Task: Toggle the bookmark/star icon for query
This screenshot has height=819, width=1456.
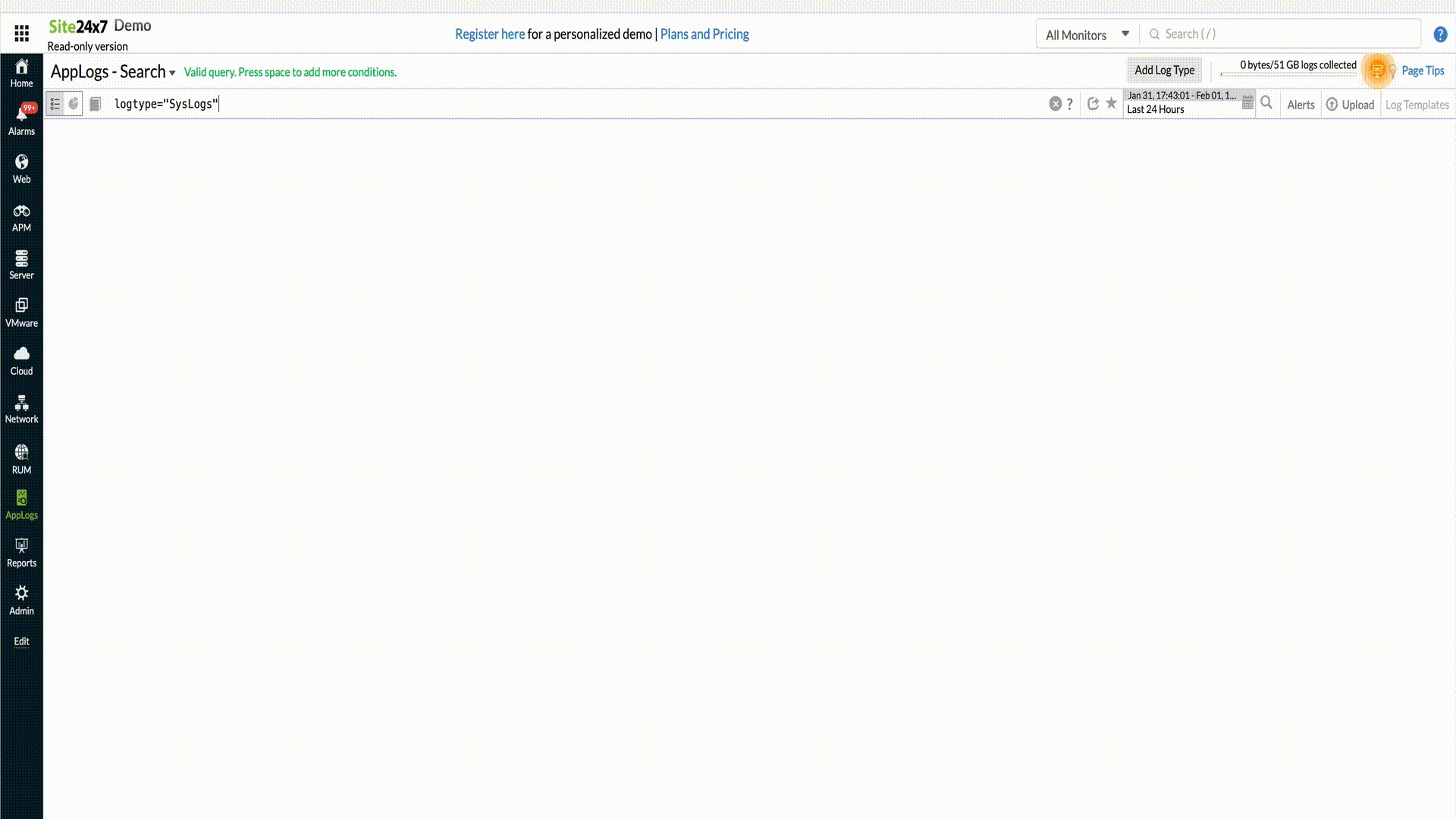Action: tap(1110, 103)
